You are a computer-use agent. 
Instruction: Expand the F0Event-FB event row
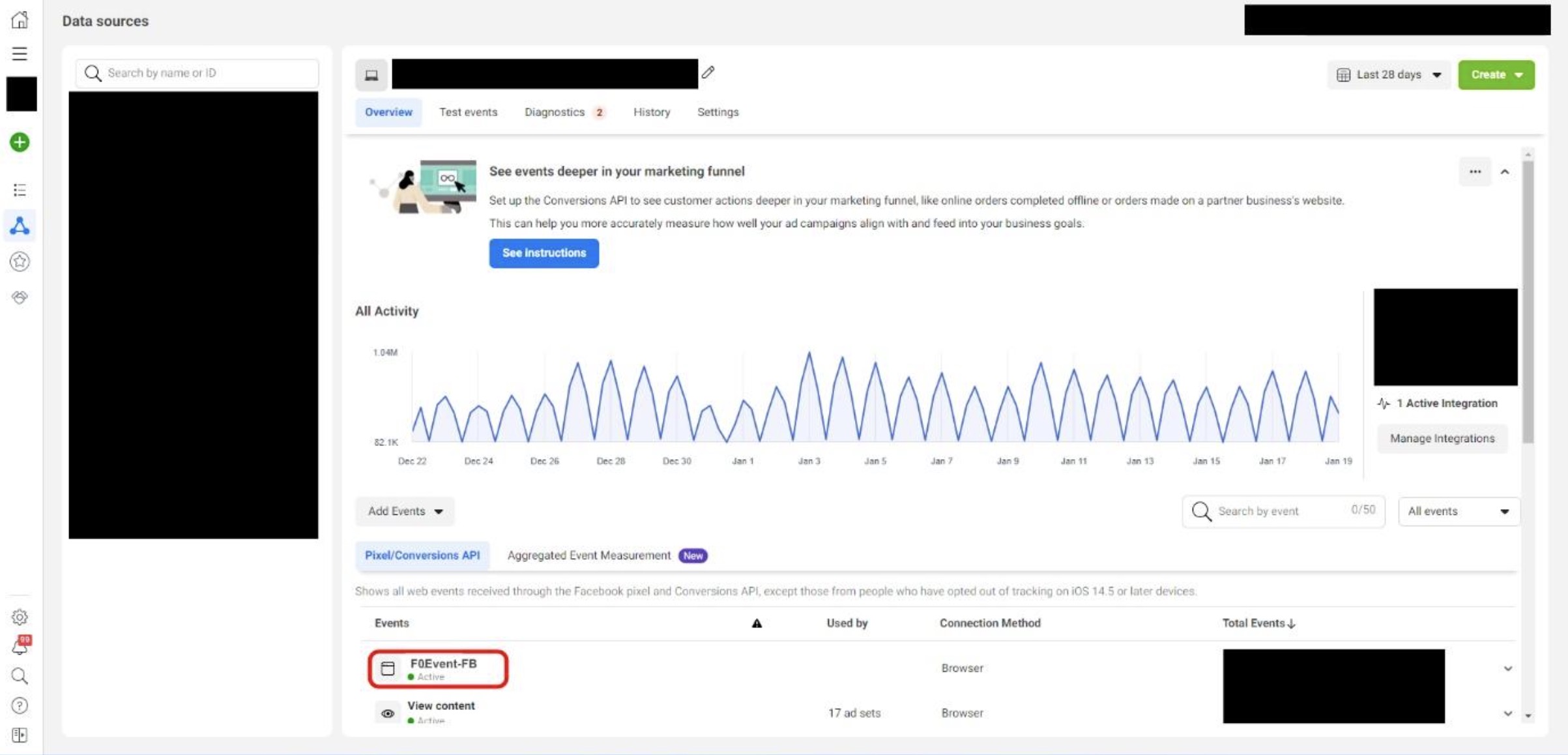pyautogui.click(x=1508, y=668)
